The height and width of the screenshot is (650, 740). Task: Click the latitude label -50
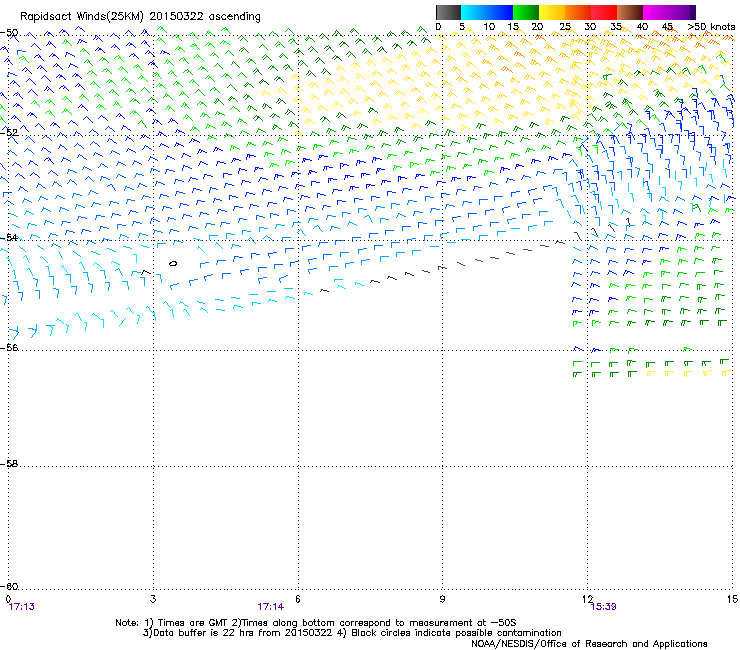(9, 33)
